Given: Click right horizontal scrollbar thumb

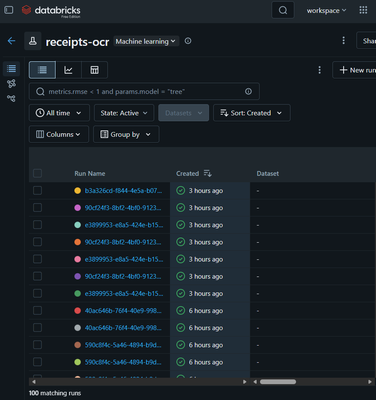Looking at the screenshot, I should 278,382.
